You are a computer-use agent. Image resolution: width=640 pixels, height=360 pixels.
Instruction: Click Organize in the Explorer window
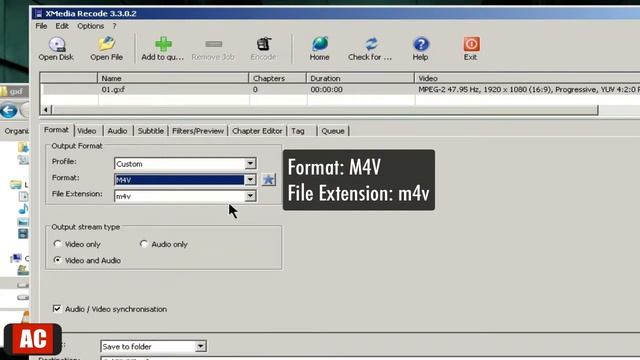[x=16, y=131]
